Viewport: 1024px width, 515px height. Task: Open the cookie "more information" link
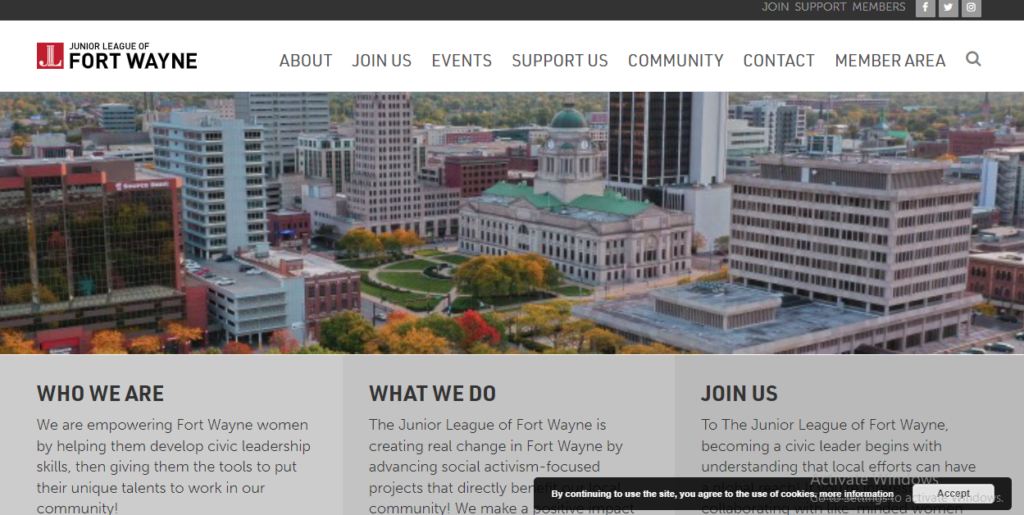pyautogui.click(x=856, y=494)
